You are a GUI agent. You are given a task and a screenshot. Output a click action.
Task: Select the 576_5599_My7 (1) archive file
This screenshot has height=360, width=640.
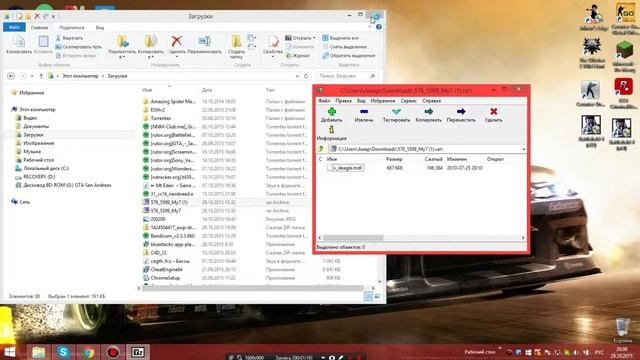(165, 202)
